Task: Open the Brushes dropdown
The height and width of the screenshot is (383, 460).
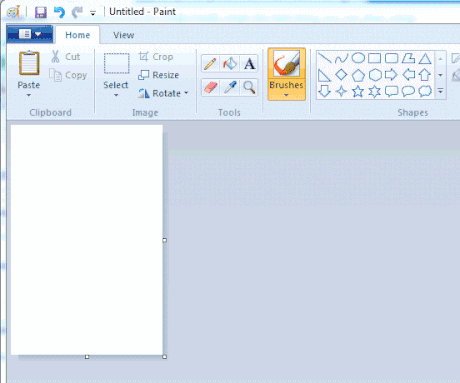Action: 286,91
